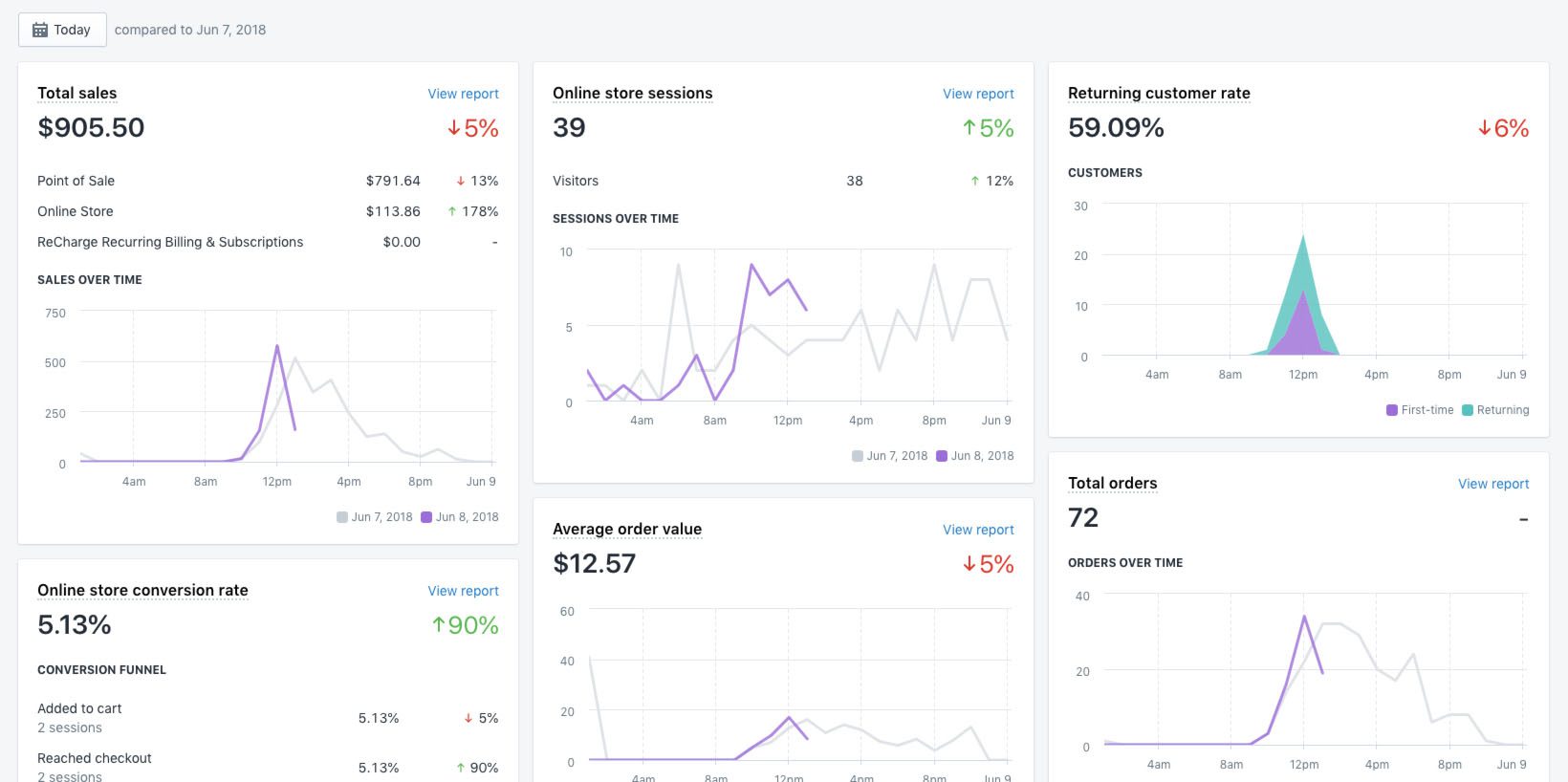Click the 12% visitors increase indicator
Image resolution: width=1568 pixels, height=782 pixels.
click(x=991, y=181)
